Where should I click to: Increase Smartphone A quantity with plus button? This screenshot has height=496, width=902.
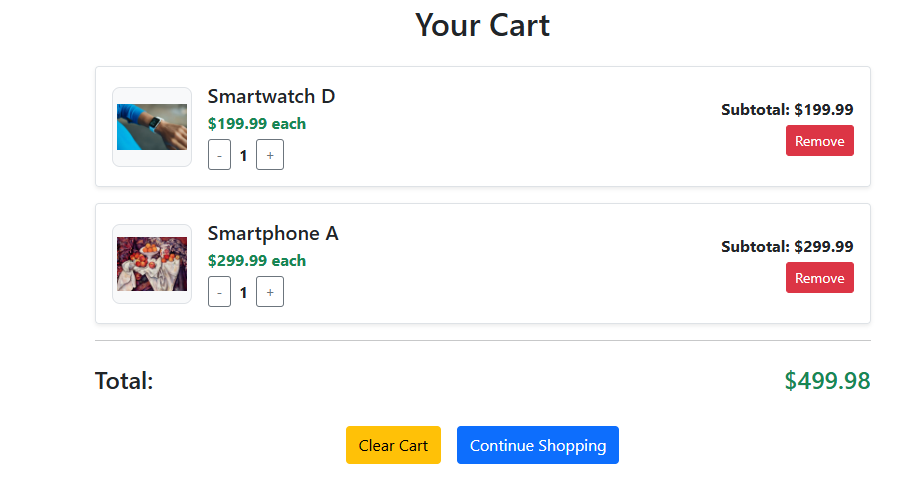click(270, 292)
